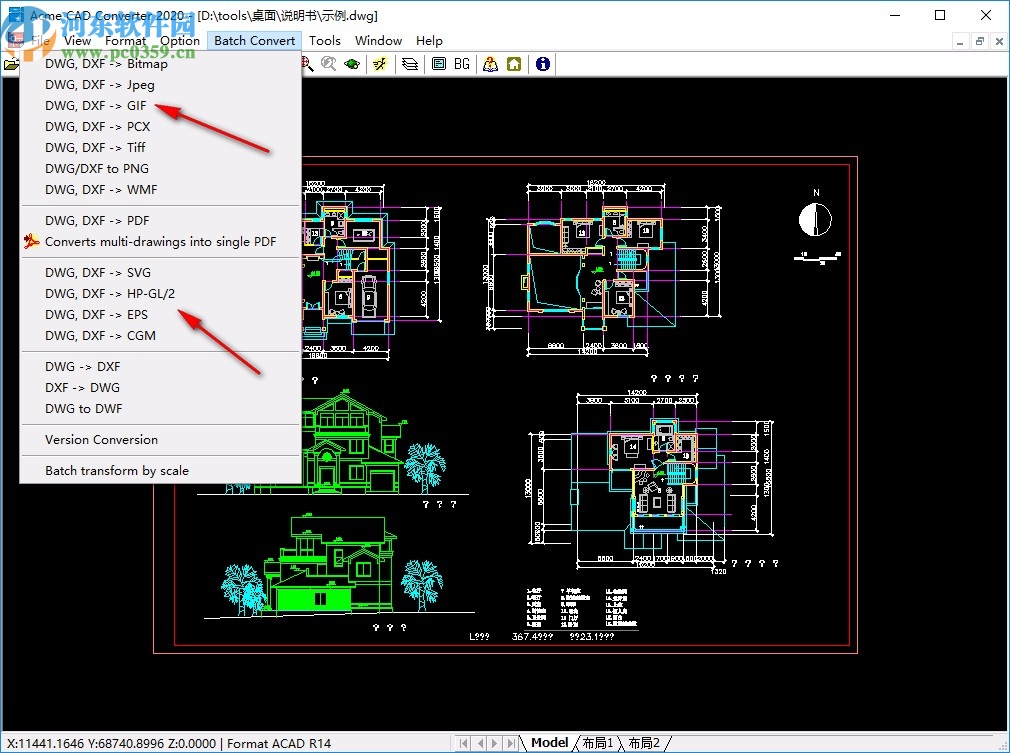Click the blue info about icon

click(542, 64)
